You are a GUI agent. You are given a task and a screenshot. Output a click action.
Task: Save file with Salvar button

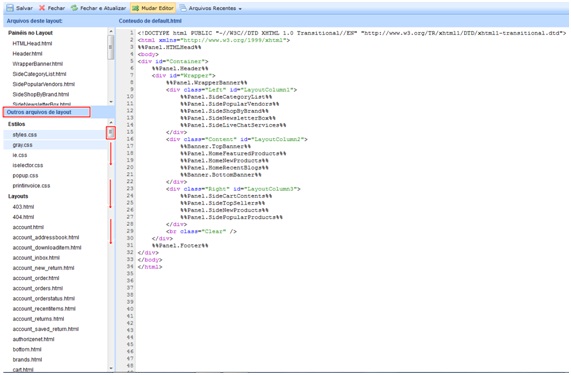(x=20, y=8)
